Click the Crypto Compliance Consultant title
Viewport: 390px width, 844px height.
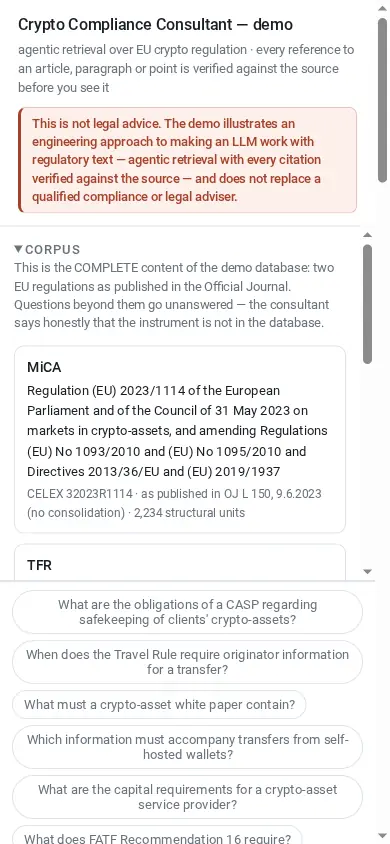[155, 25]
